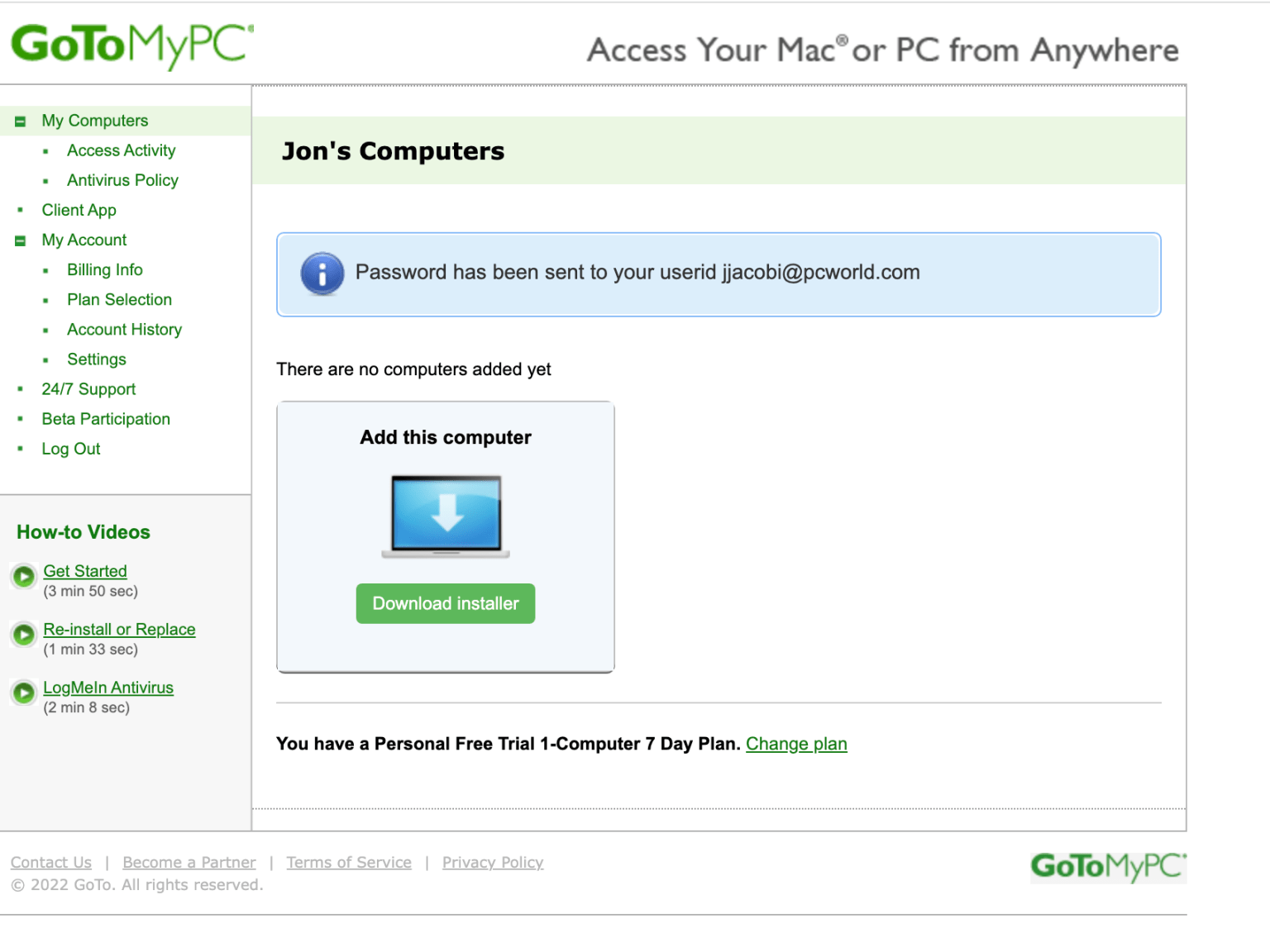
Task: Click Contact Us in the footer
Action: click(50, 862)
